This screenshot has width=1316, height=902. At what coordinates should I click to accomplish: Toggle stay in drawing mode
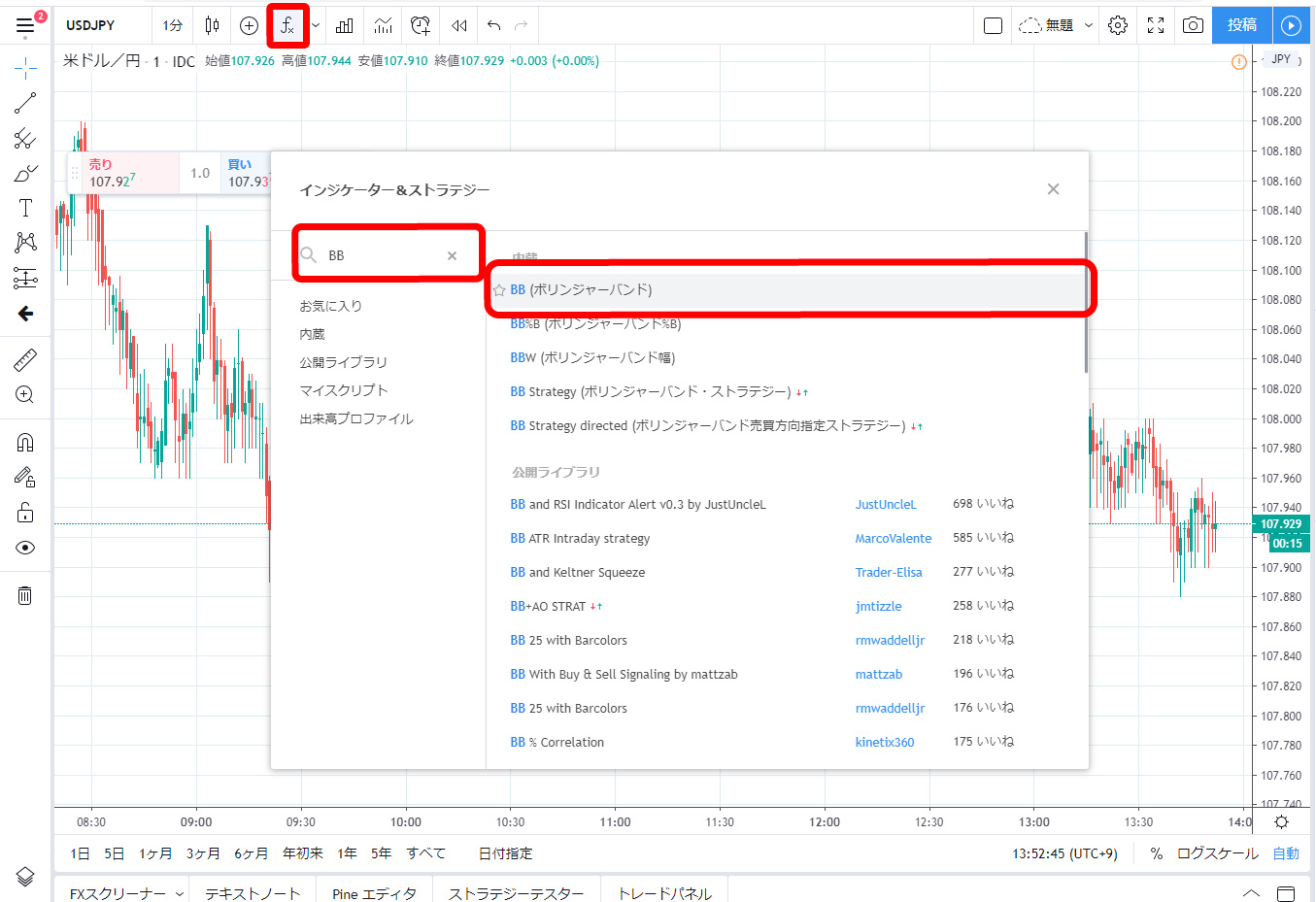pos(25,478)
